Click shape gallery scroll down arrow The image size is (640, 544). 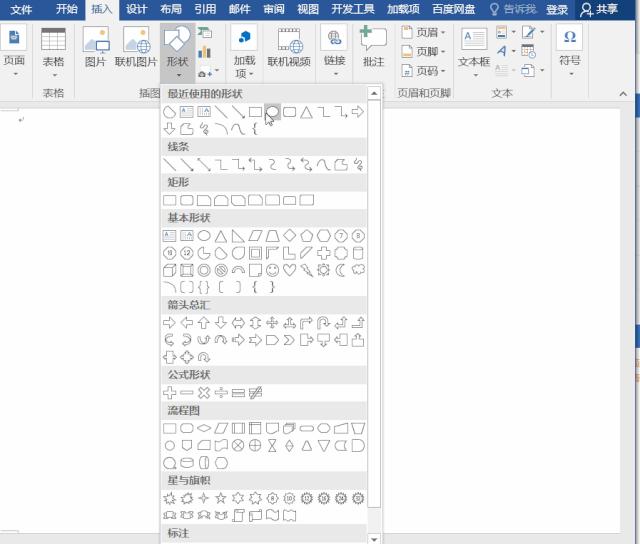coord(374,539)
